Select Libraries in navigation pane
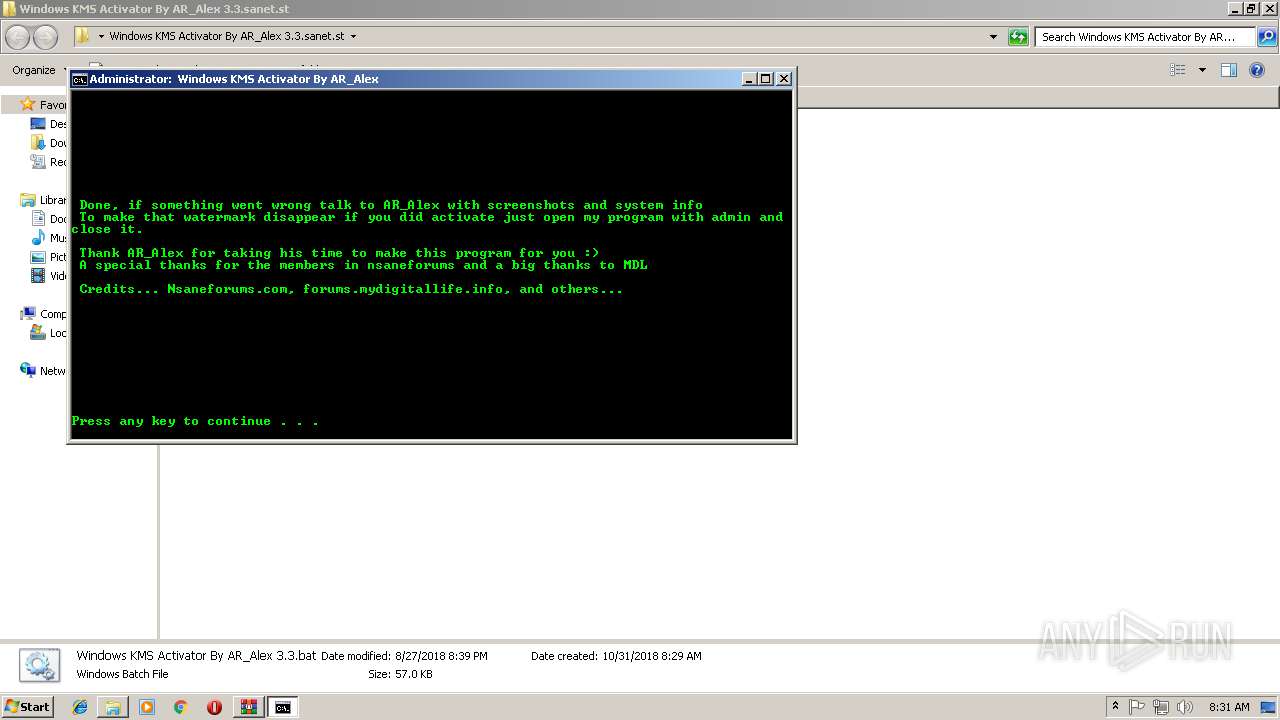 click(44, 200)
